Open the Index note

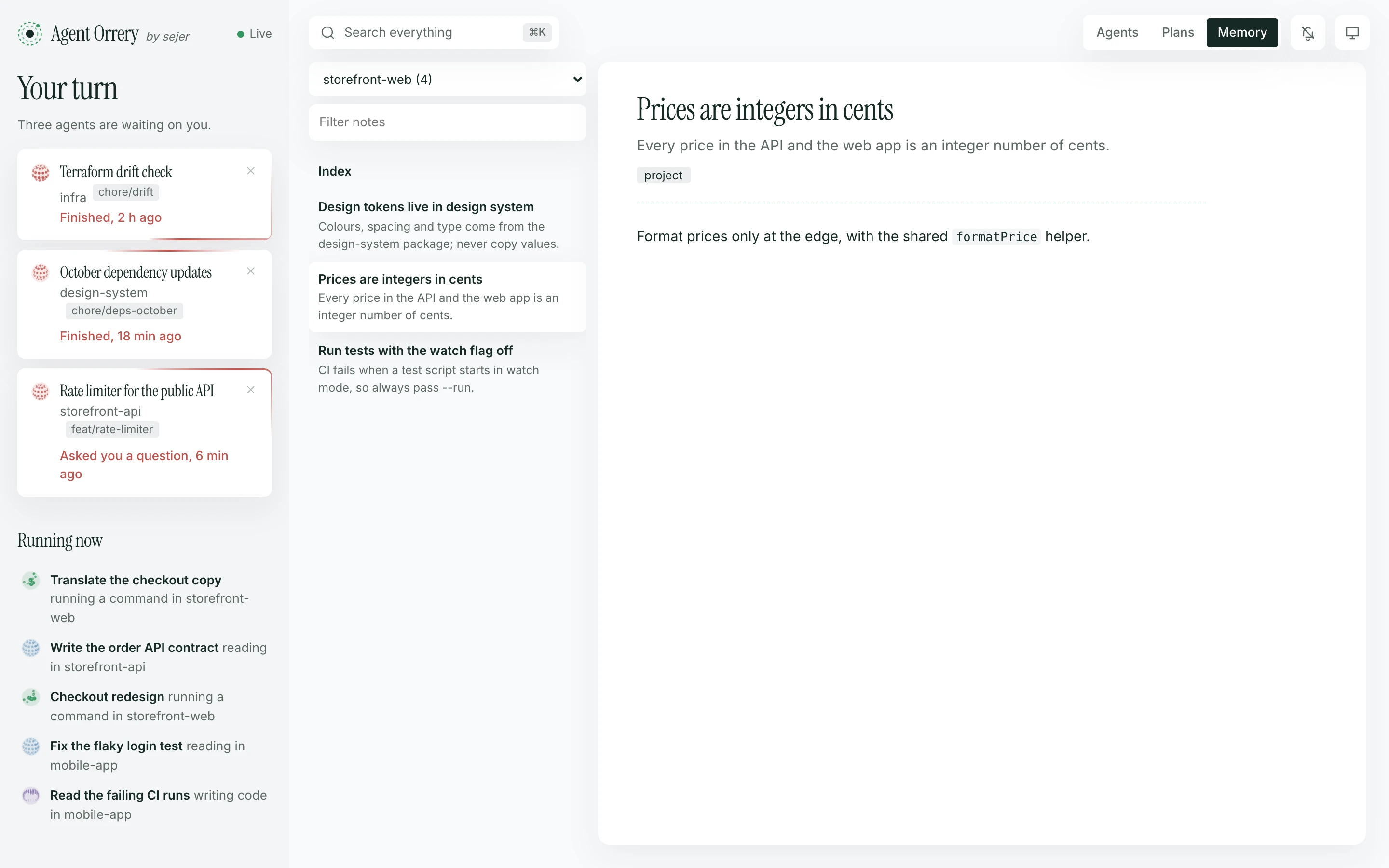[448, 171]
